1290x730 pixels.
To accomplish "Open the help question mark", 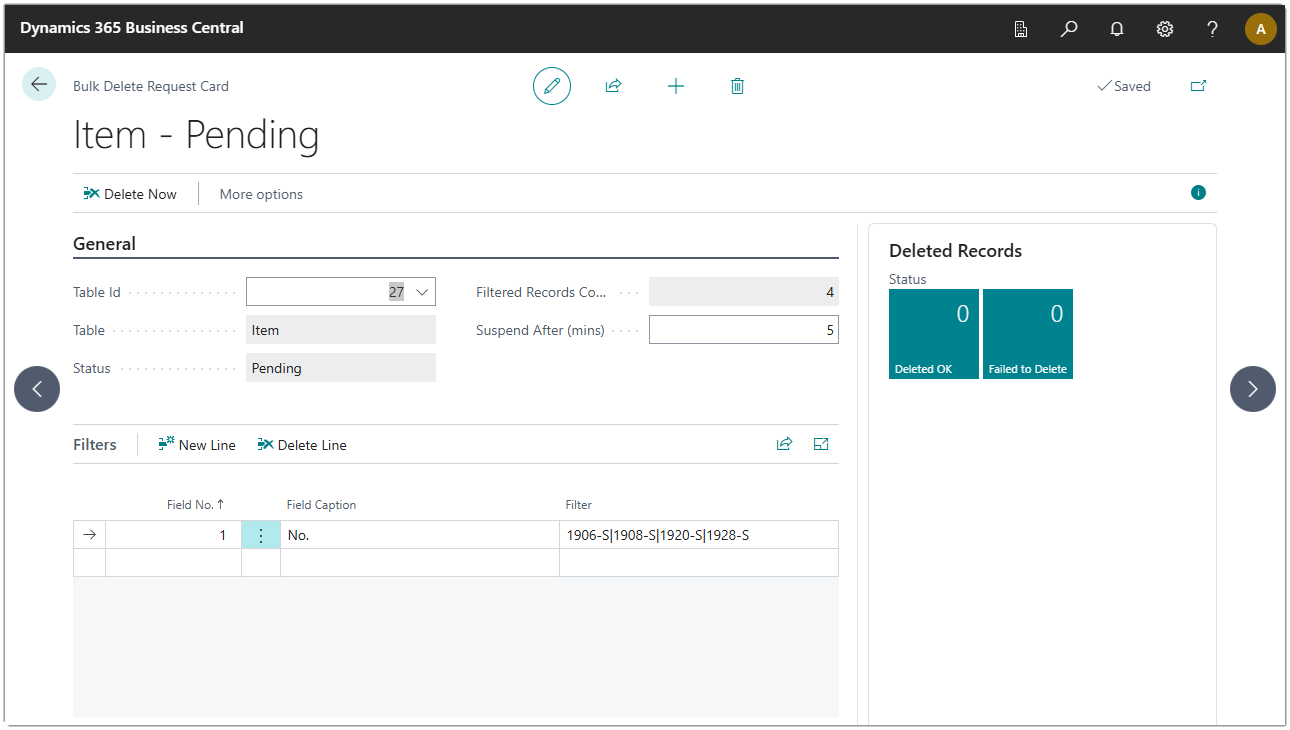I will tap(1213, 29).
